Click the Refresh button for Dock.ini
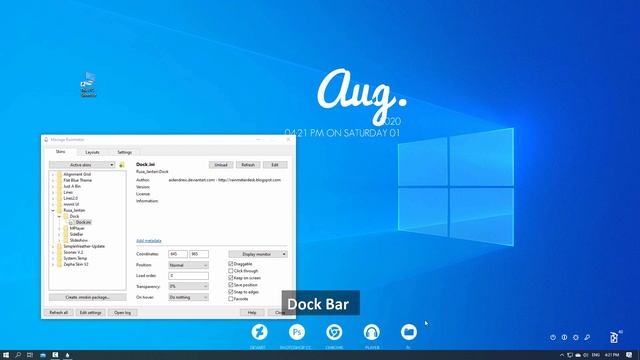Screen dimensions: 640x360 pos(248,165)
